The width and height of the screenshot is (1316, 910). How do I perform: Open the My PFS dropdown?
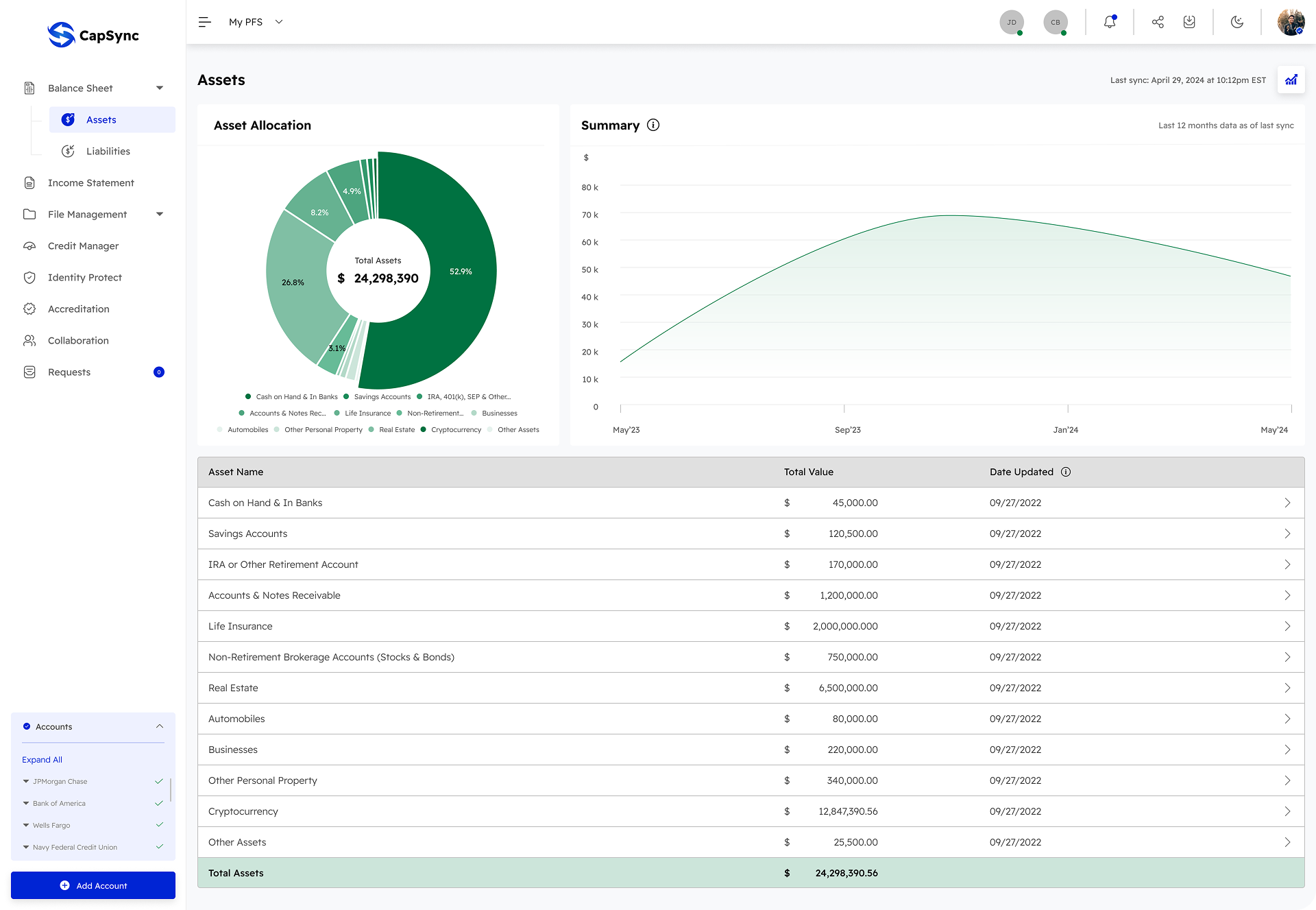coord(256,22)
